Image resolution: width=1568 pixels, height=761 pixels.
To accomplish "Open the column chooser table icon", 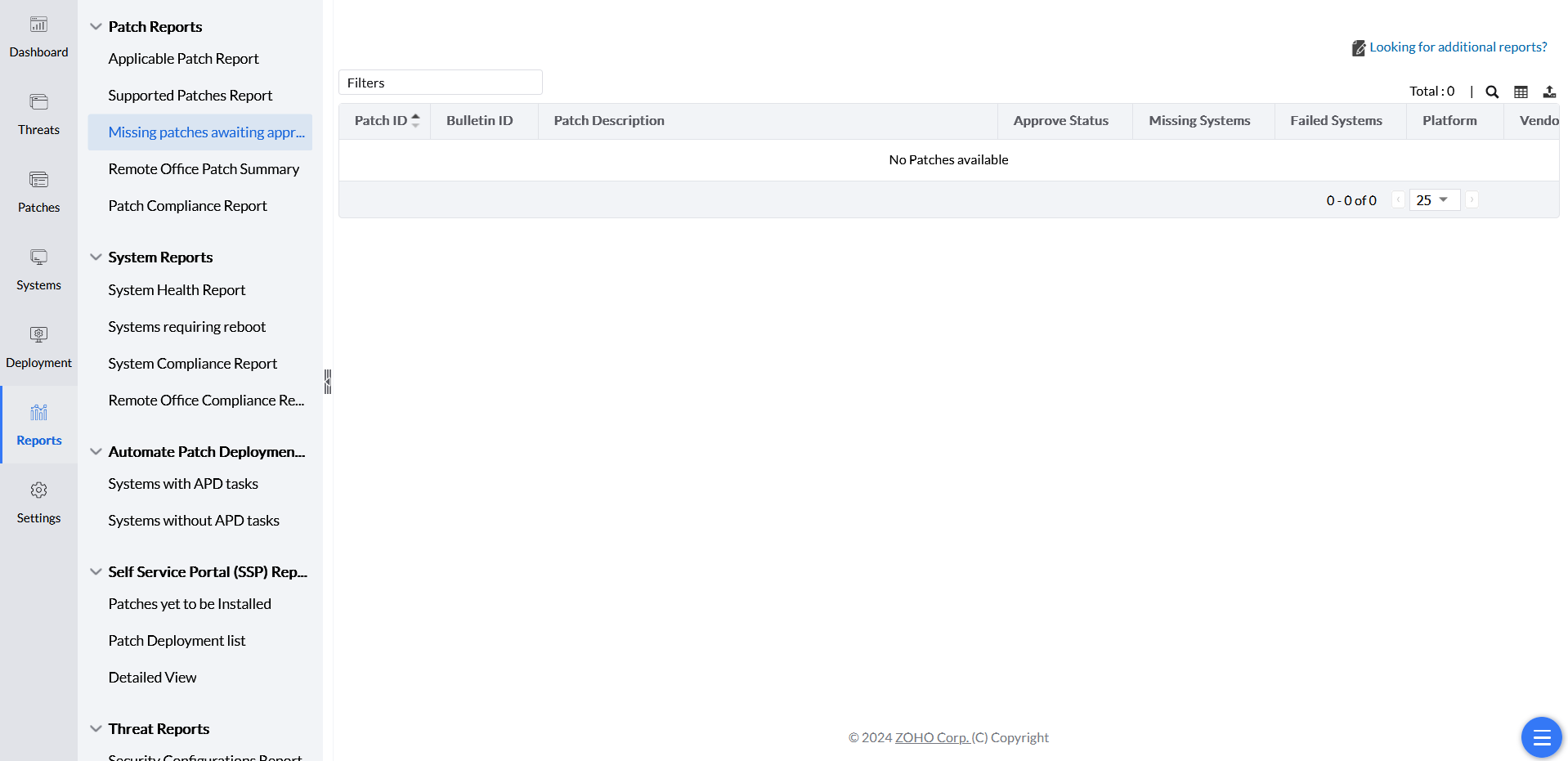I will (1521, 92).
